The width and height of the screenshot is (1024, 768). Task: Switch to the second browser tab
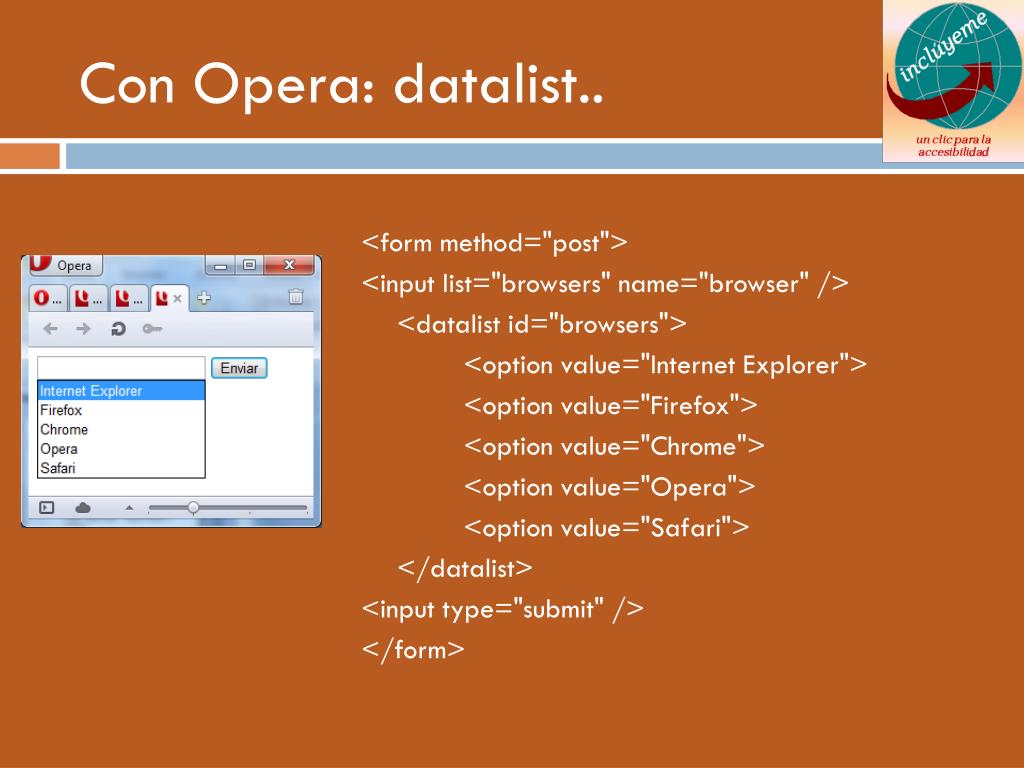(88, 298)
